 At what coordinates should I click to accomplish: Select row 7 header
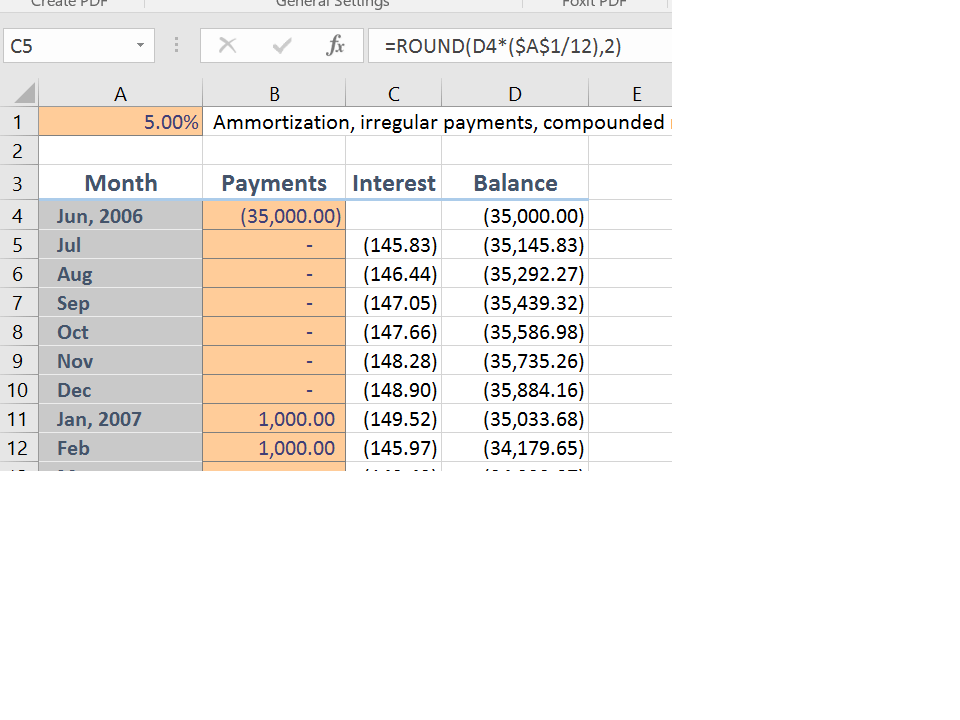point(18,302)
